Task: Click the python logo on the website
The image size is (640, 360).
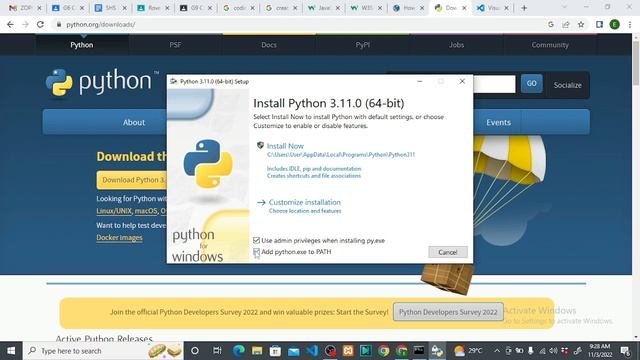Action: pyautogui.click(x=102, y=82)
